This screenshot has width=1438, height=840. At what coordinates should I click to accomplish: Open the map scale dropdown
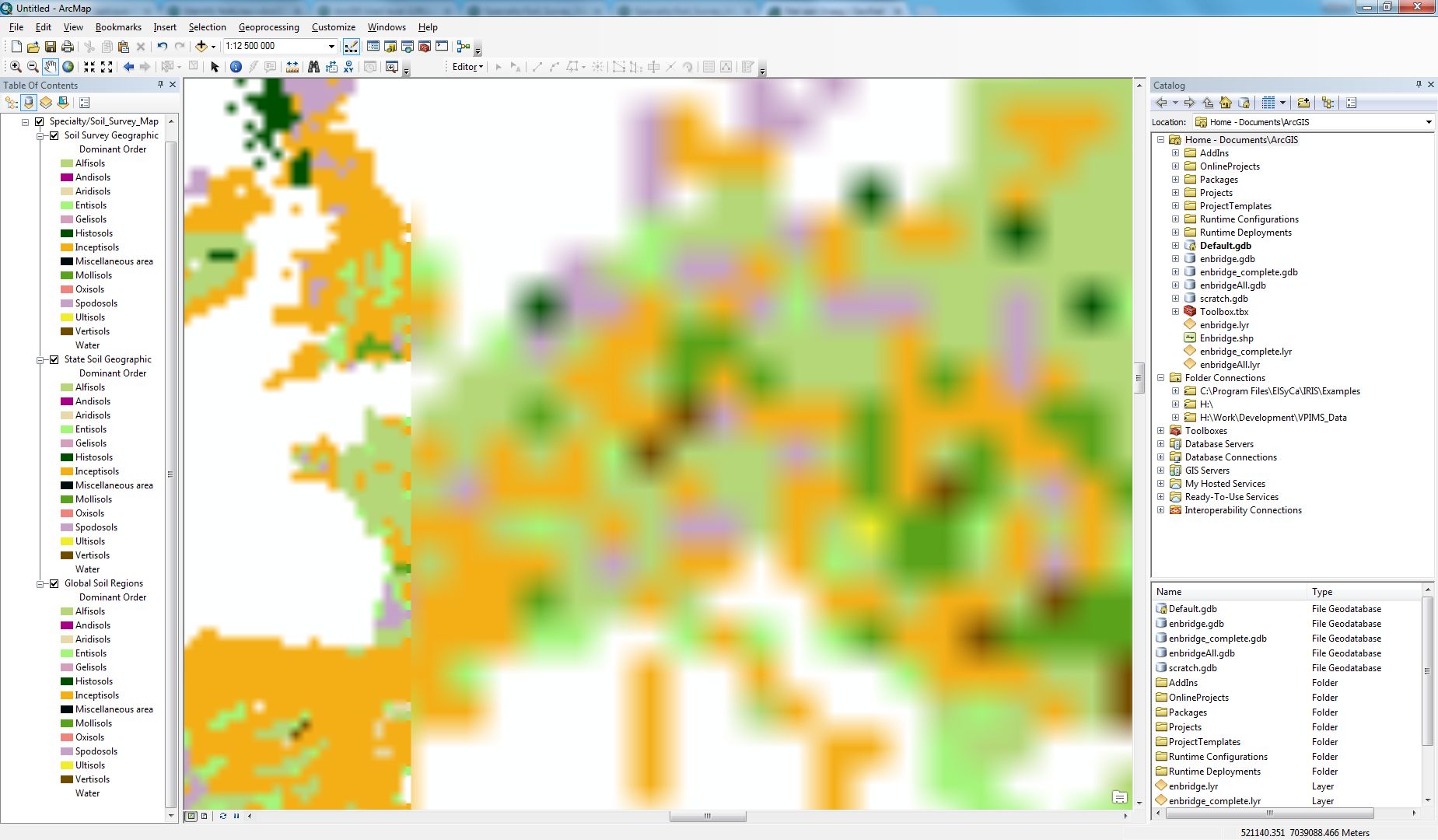331,47
